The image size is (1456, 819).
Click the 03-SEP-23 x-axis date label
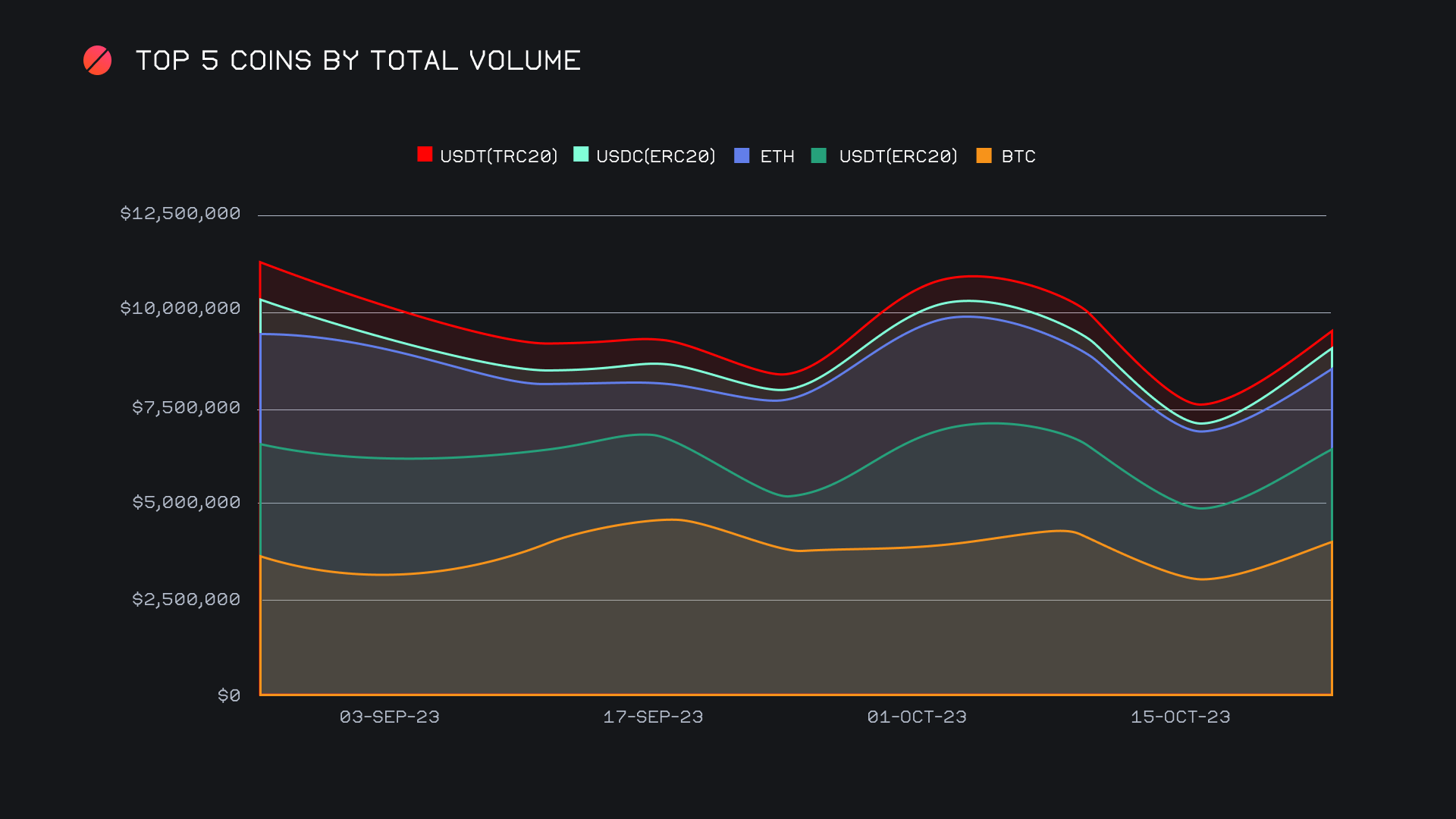click(389, 717)
